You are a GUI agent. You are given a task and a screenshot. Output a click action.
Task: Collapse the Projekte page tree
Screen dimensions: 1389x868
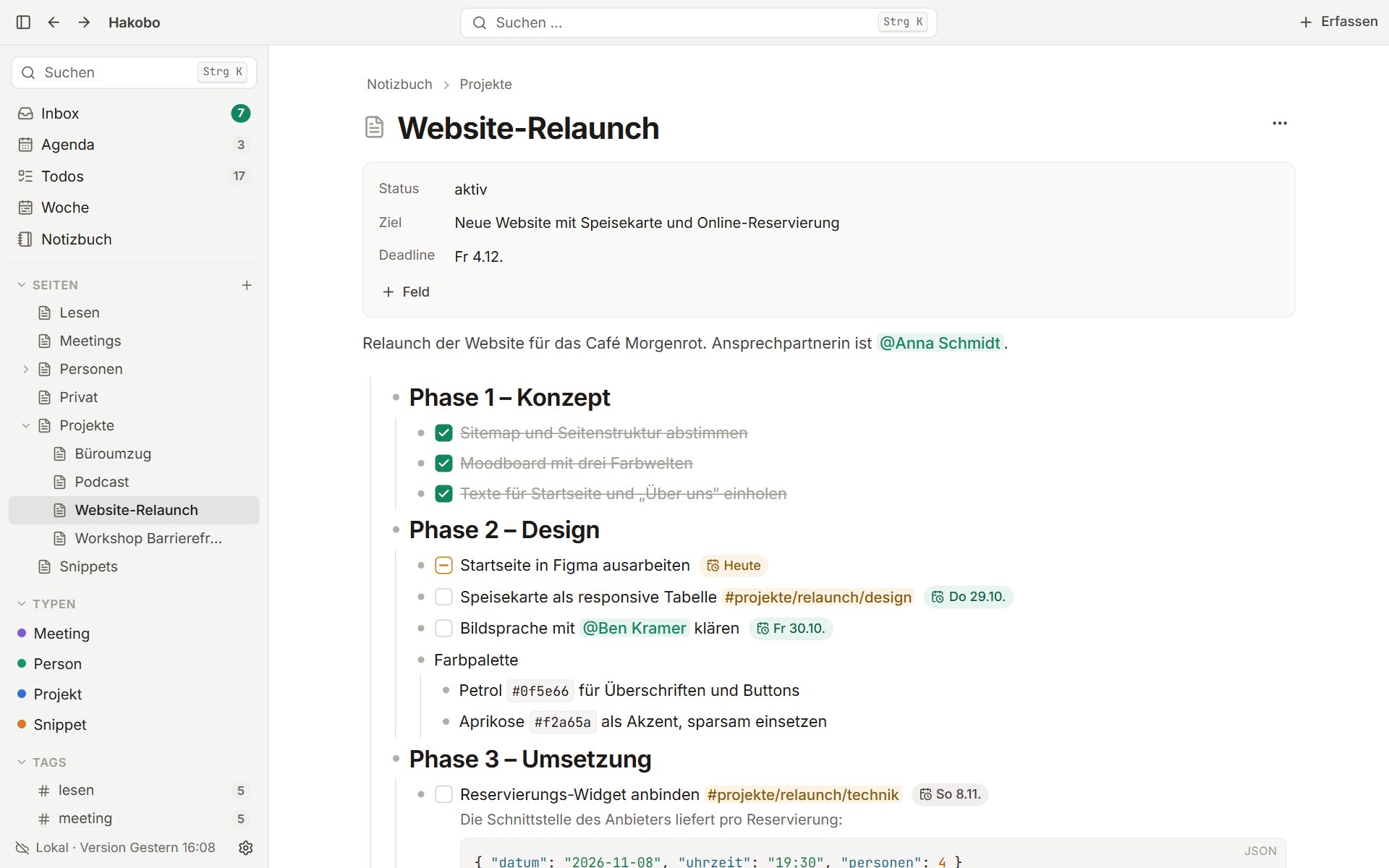pos(26,425)
